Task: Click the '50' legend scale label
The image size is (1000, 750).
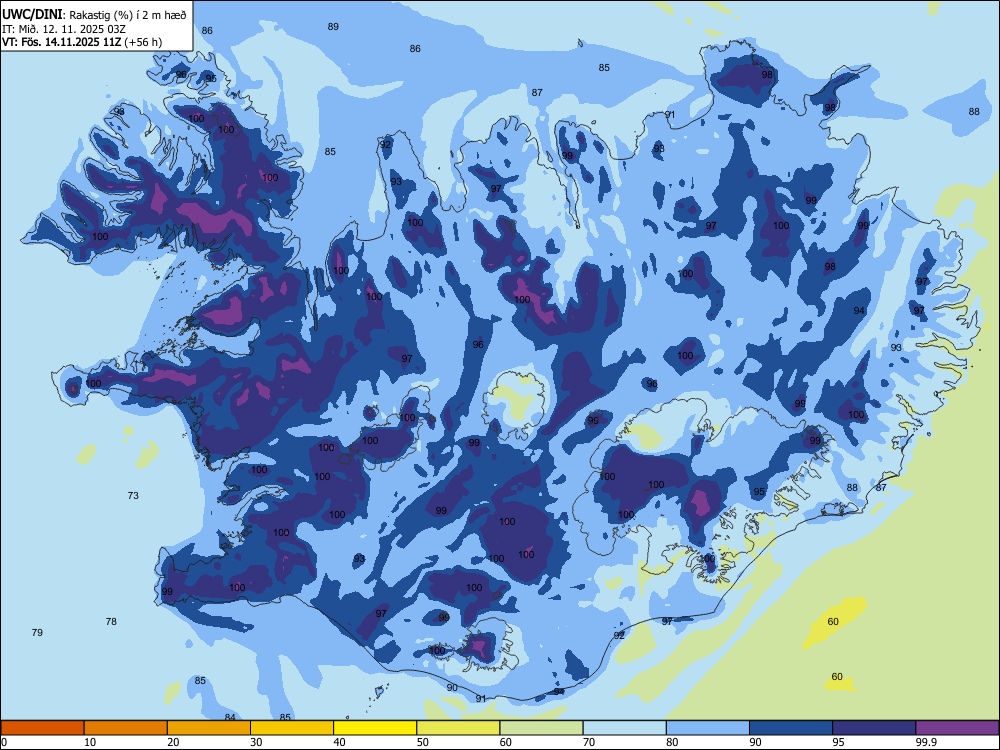Action: point(422,742)
